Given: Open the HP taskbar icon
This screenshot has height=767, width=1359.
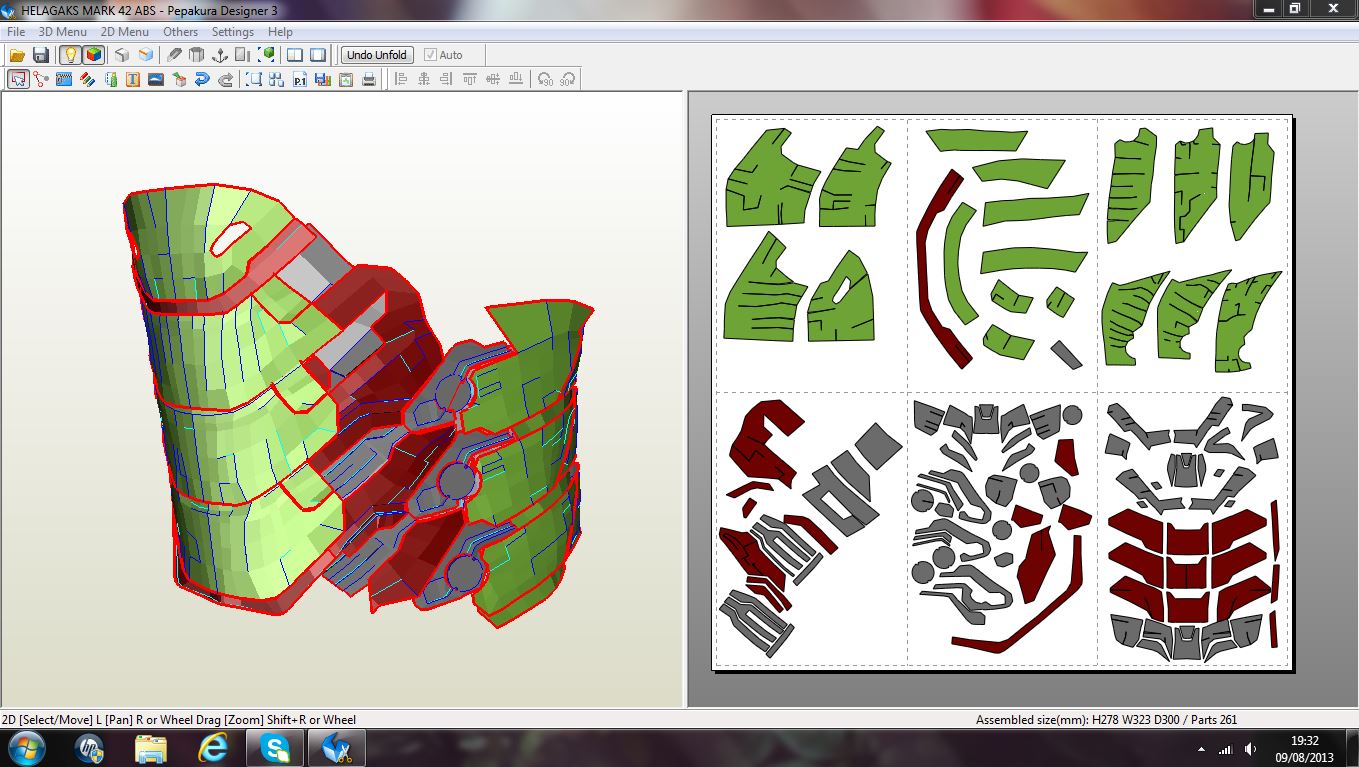Looking at the screenshot, I should (x=89, y=748).
